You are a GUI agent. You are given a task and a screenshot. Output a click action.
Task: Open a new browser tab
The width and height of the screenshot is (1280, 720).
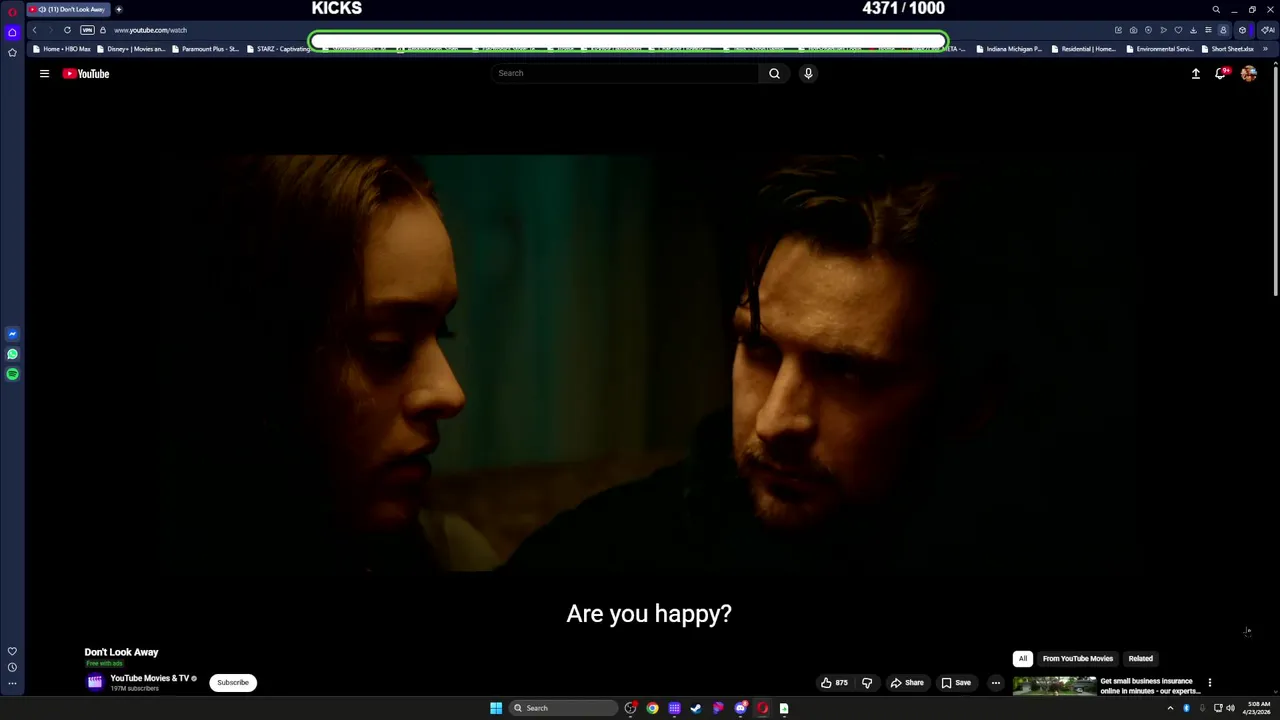pos(119,9)
